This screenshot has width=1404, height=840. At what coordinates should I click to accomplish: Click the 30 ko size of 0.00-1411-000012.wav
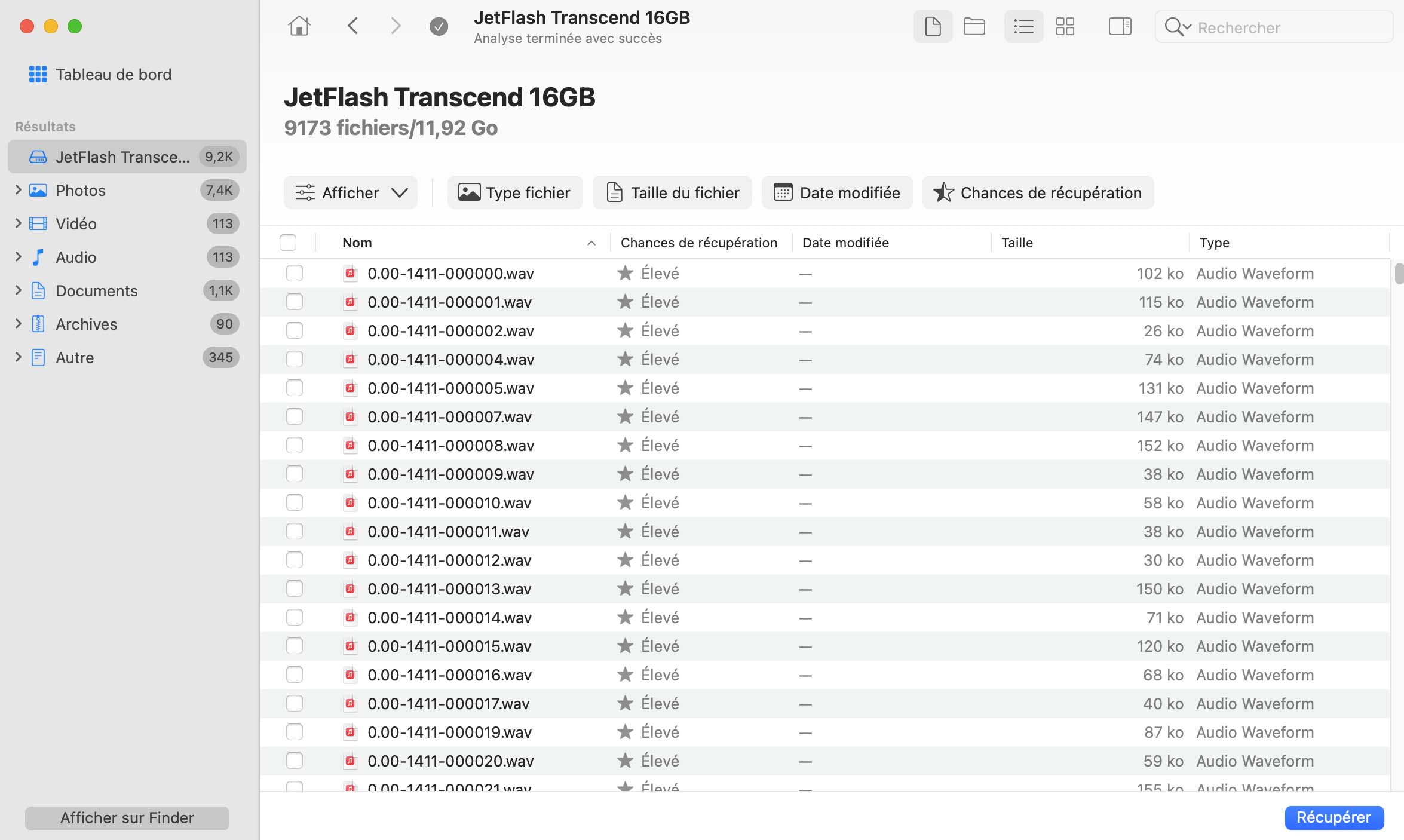tap(1163, 560)
